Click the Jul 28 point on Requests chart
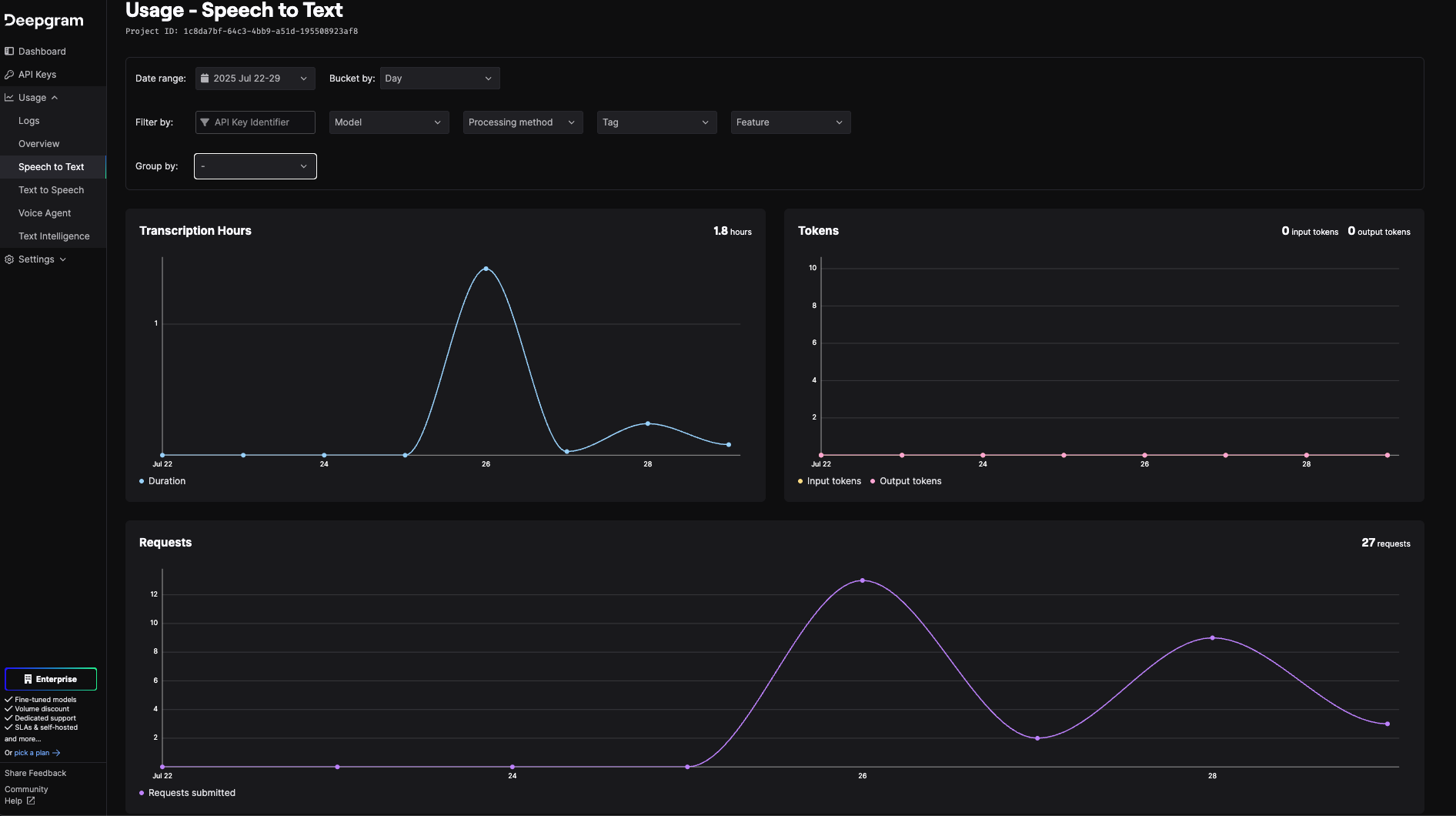The image size is (1456, 816). pos(1212,637)
